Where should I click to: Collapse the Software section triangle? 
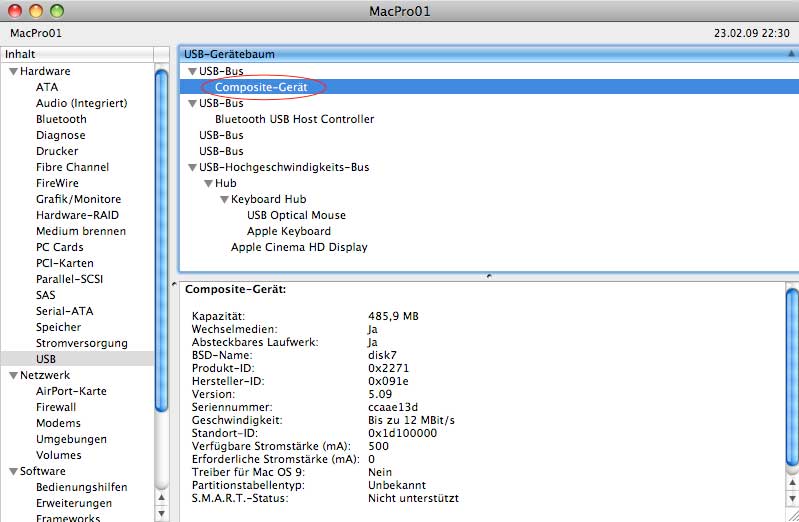pos(13,471)
